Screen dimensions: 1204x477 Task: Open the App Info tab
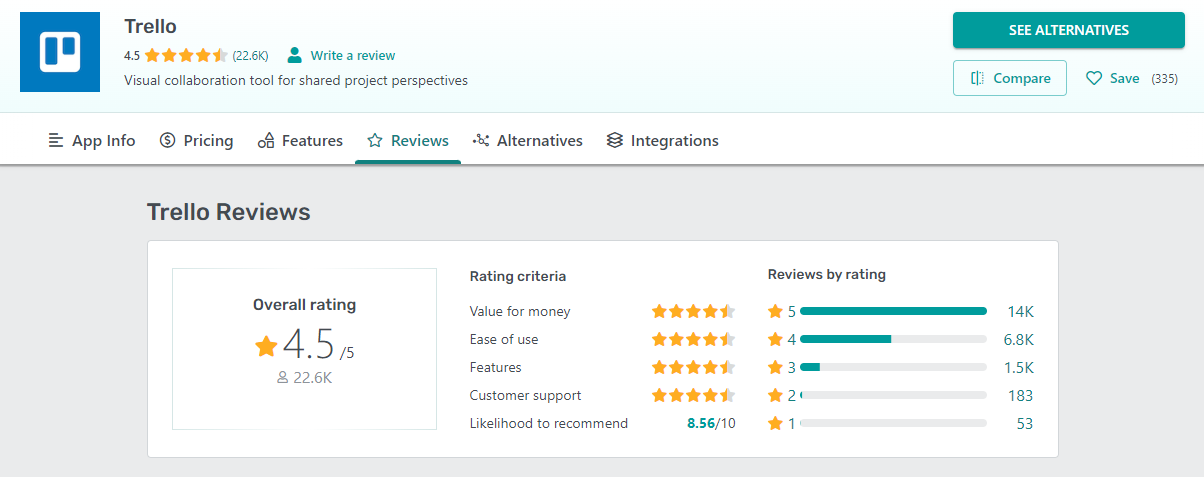click(x=92, y=141)
